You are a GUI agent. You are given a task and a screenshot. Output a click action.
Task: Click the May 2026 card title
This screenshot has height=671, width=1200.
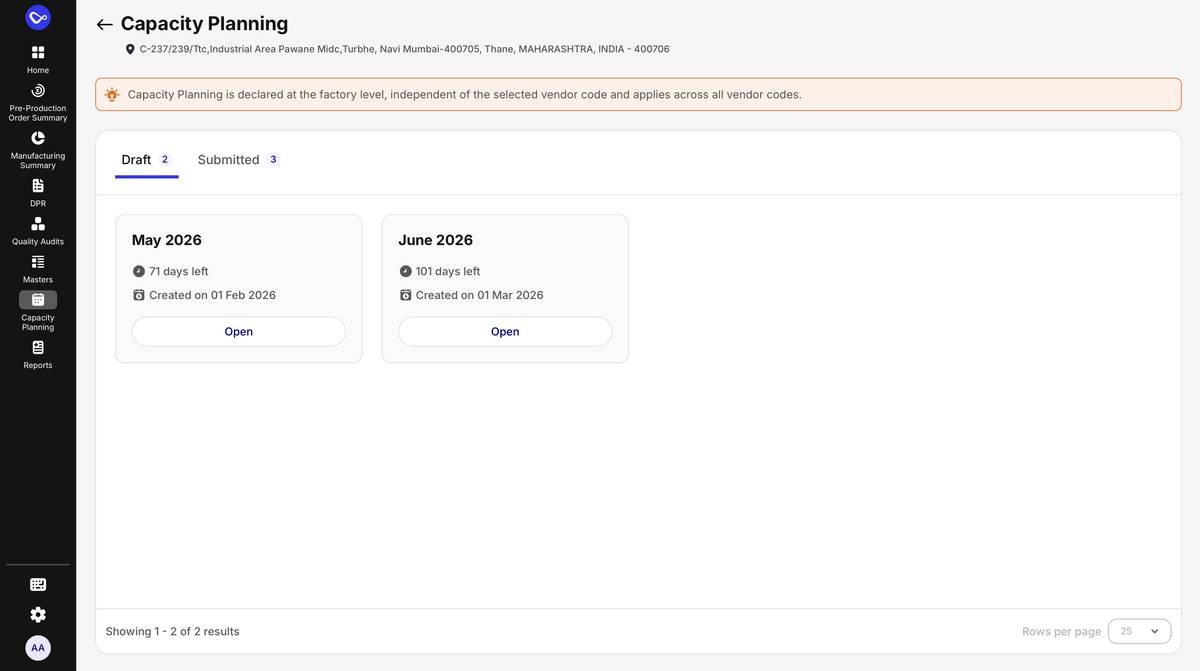coord(167,240)
